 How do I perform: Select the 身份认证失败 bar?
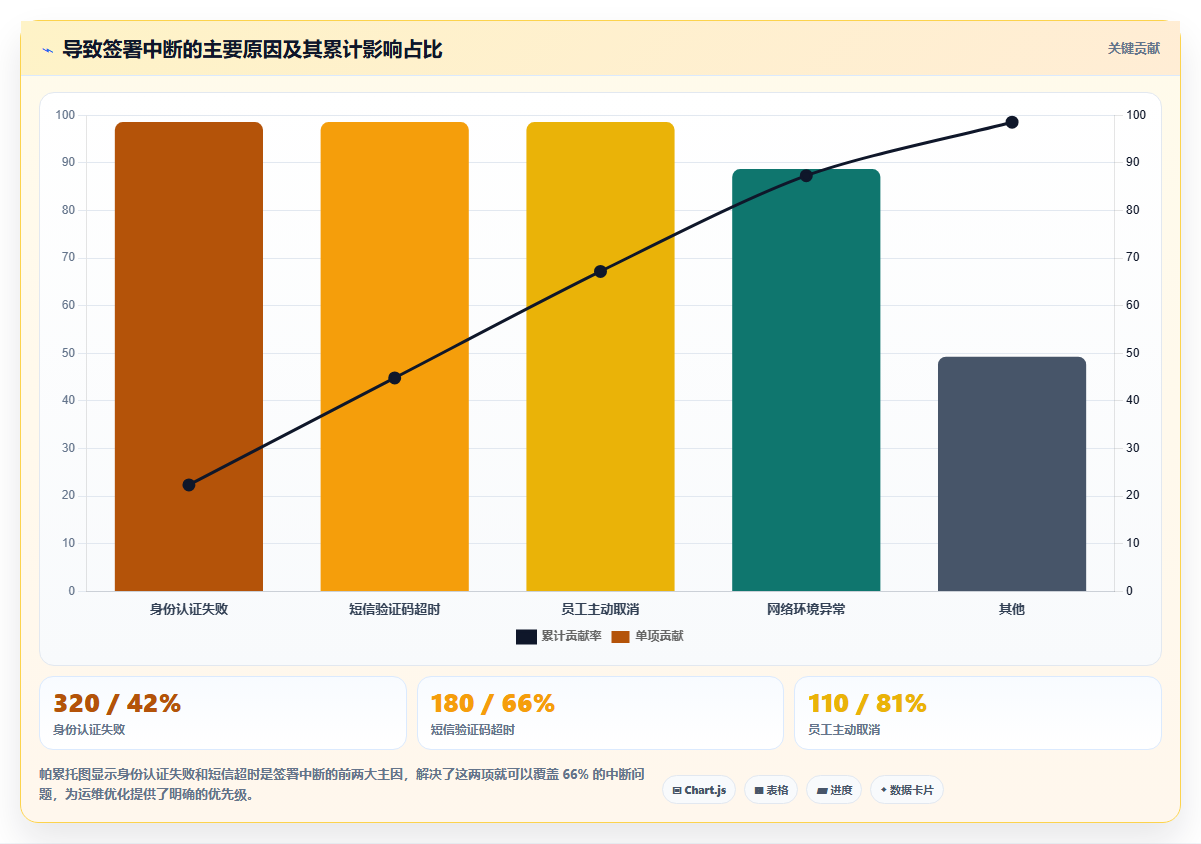tap(189, 357)
